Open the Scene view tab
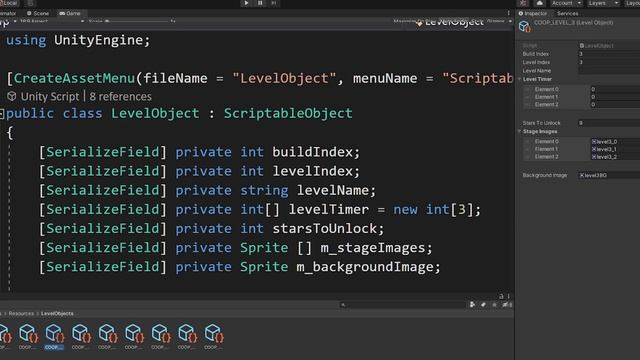640x360 pixels. [38, 13]
